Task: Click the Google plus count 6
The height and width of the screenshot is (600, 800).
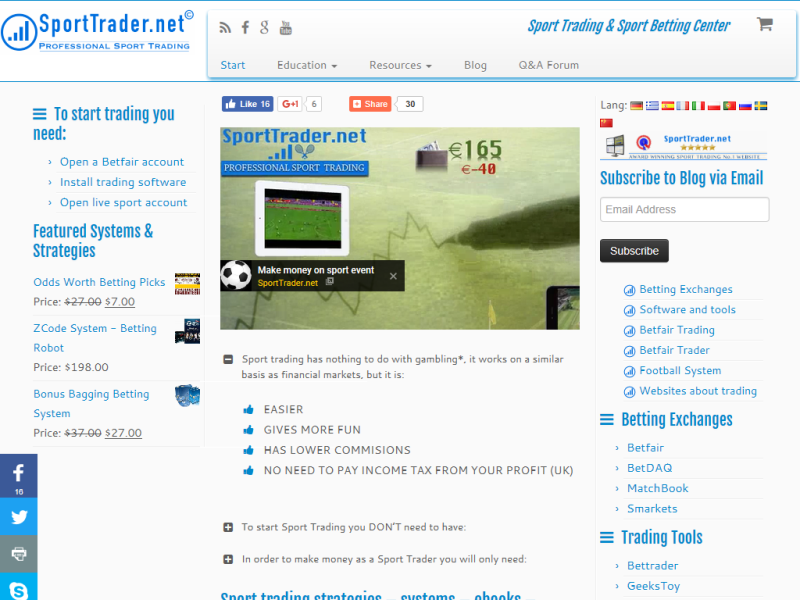Action: [x=314, y=104]
